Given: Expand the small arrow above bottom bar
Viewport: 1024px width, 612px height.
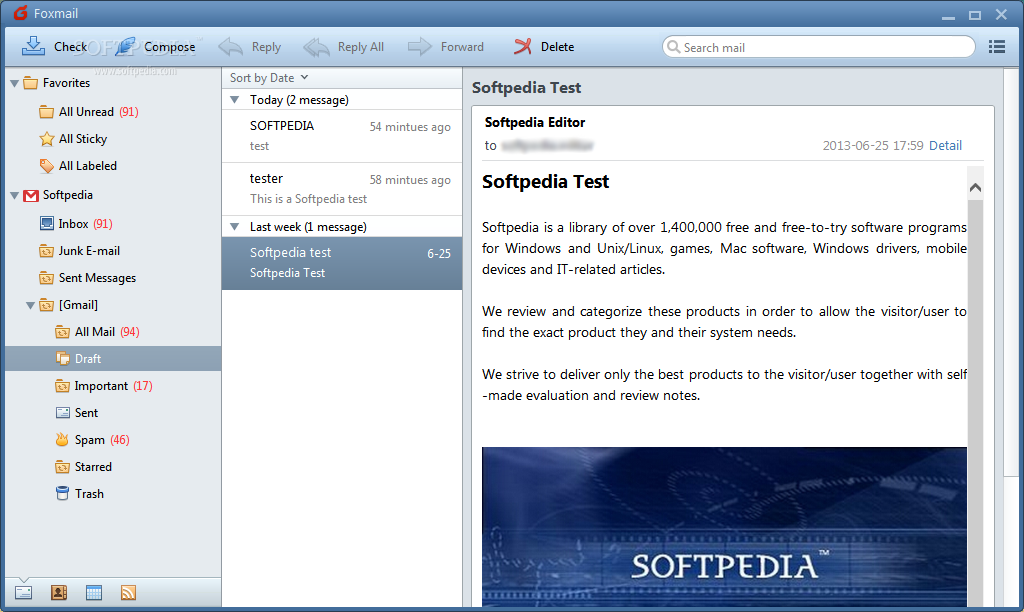Looking at the screenshot, I should click(24, 580).
